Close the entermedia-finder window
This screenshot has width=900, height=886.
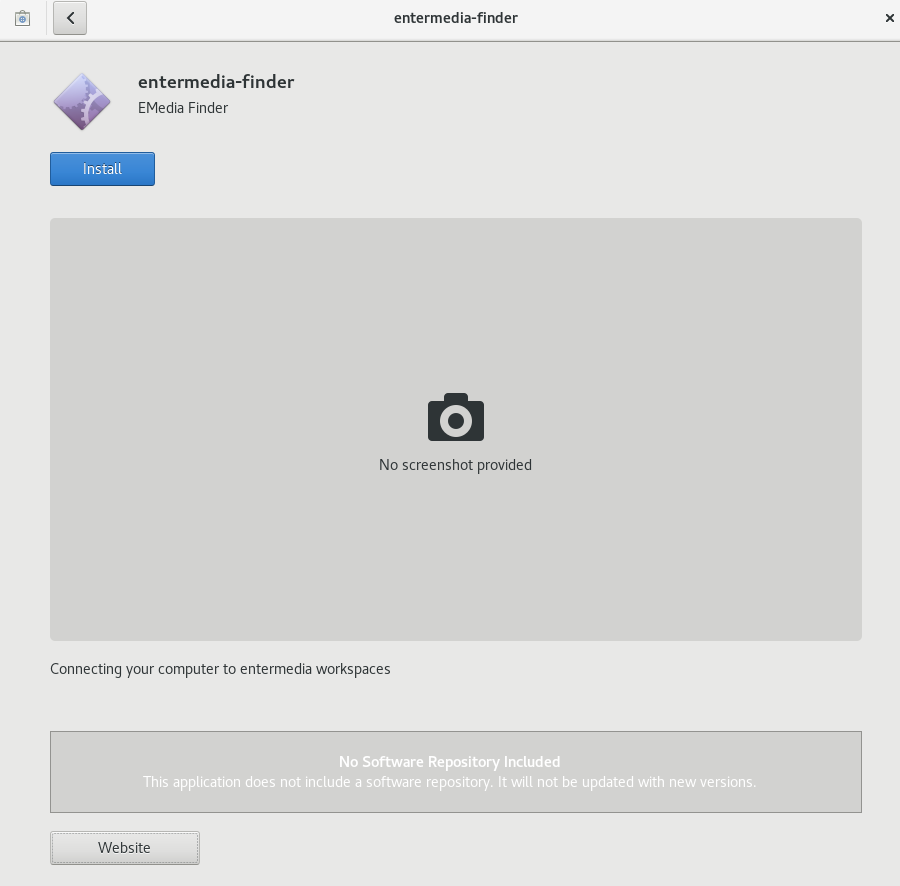pyautogui.click(x=889, y=18)
